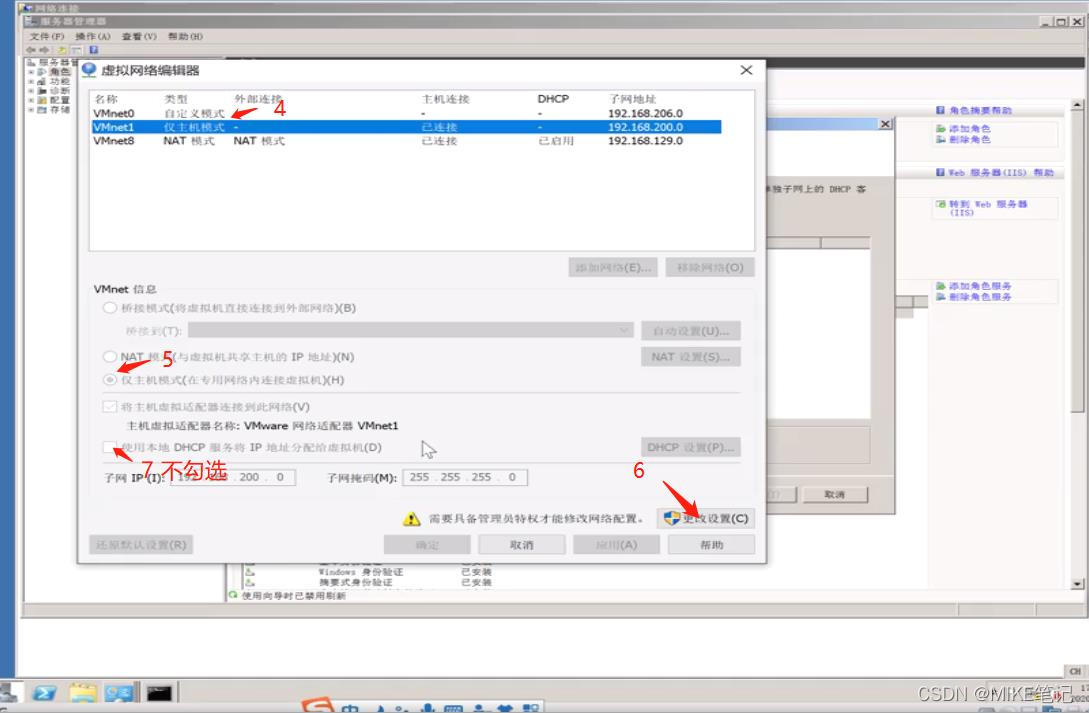Click the 应用(A) button
Image resolution: width=1089 pixels, height=713 pixels.
[x=616, y=545]
